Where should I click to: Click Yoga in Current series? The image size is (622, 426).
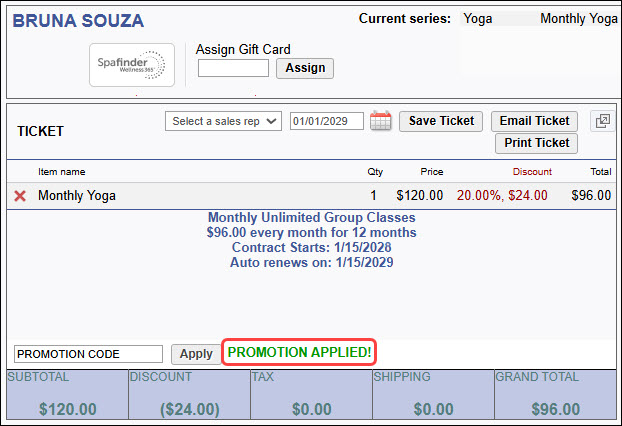(478, 19)
